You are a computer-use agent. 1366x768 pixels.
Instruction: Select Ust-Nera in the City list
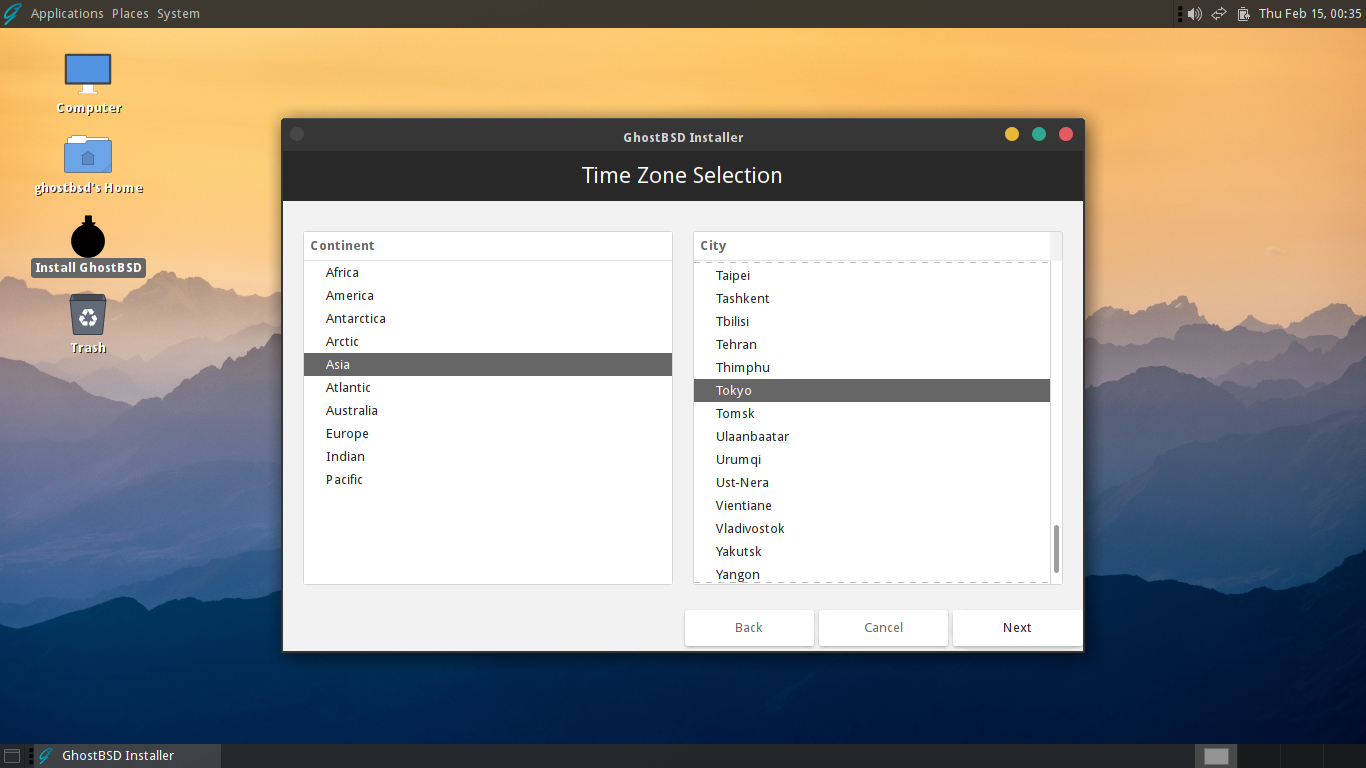872,483
